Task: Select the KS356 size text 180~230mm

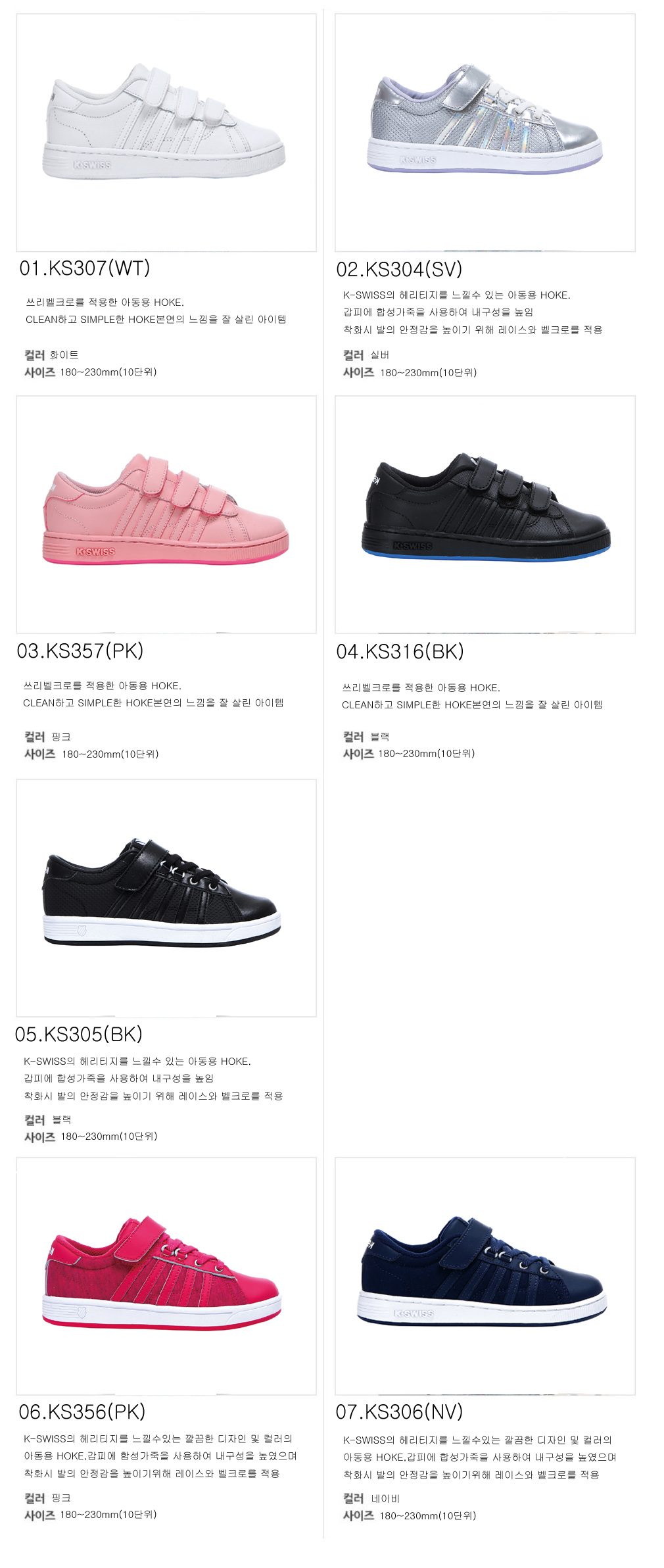Action: (x=108, y=1515)
